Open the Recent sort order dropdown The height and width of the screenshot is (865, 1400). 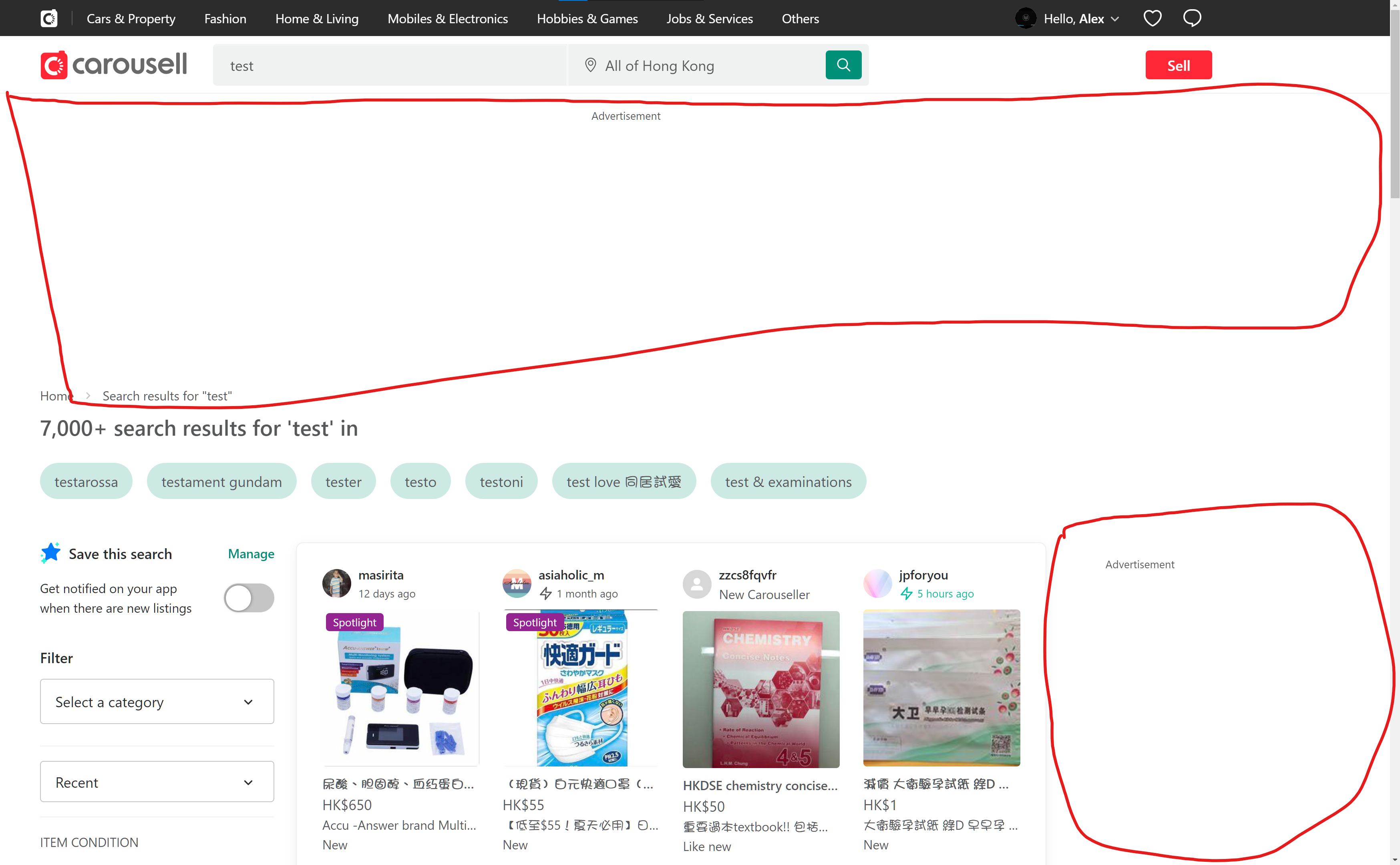click(157, 781)
